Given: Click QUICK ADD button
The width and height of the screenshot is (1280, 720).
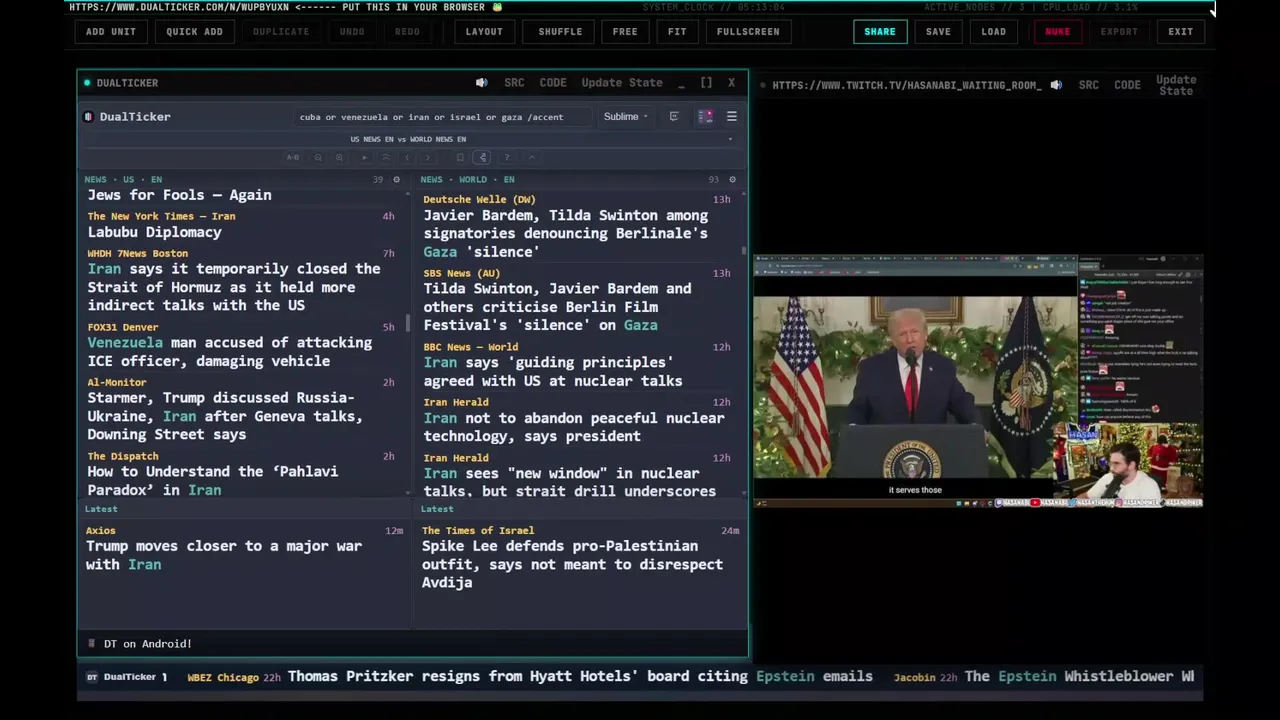Looking at the screenshot, I should tap(194, 32).
